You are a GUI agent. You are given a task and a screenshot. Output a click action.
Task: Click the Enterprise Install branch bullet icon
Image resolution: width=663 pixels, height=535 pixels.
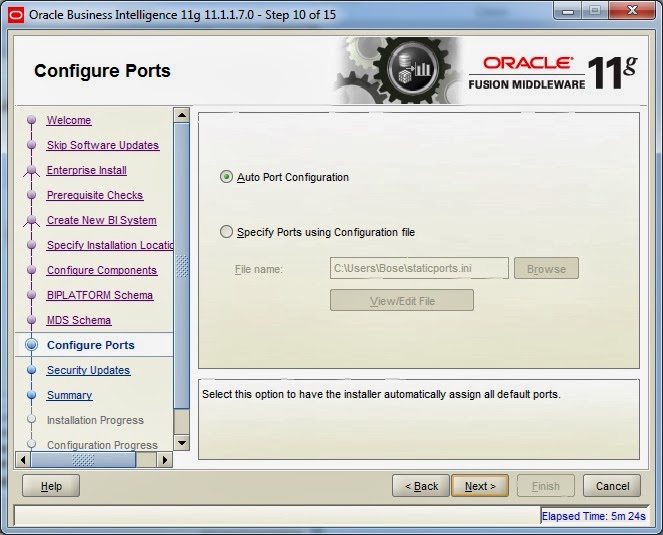(x=31, y=170)
